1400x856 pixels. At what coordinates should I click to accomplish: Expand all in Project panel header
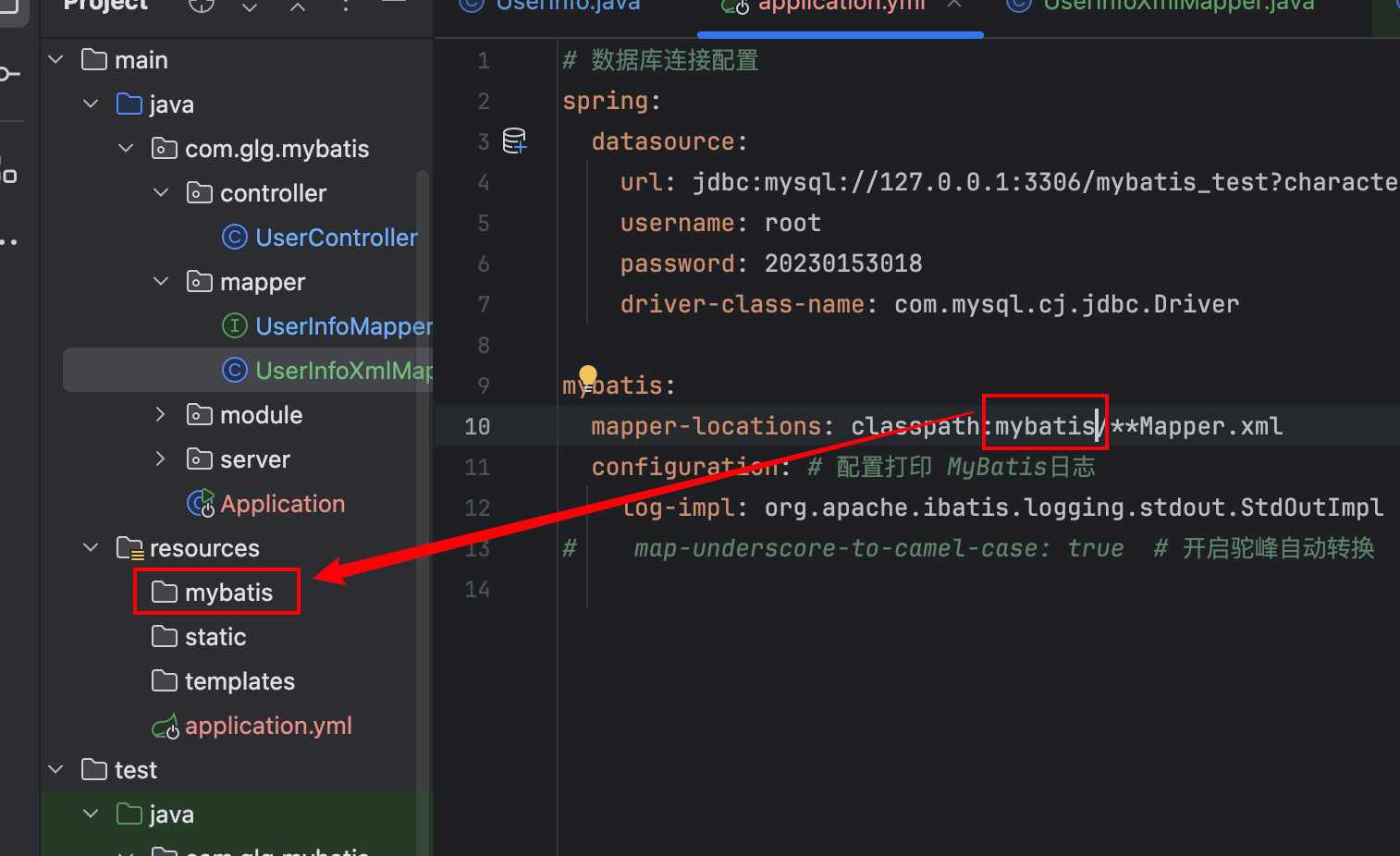[x=250, y=6]
